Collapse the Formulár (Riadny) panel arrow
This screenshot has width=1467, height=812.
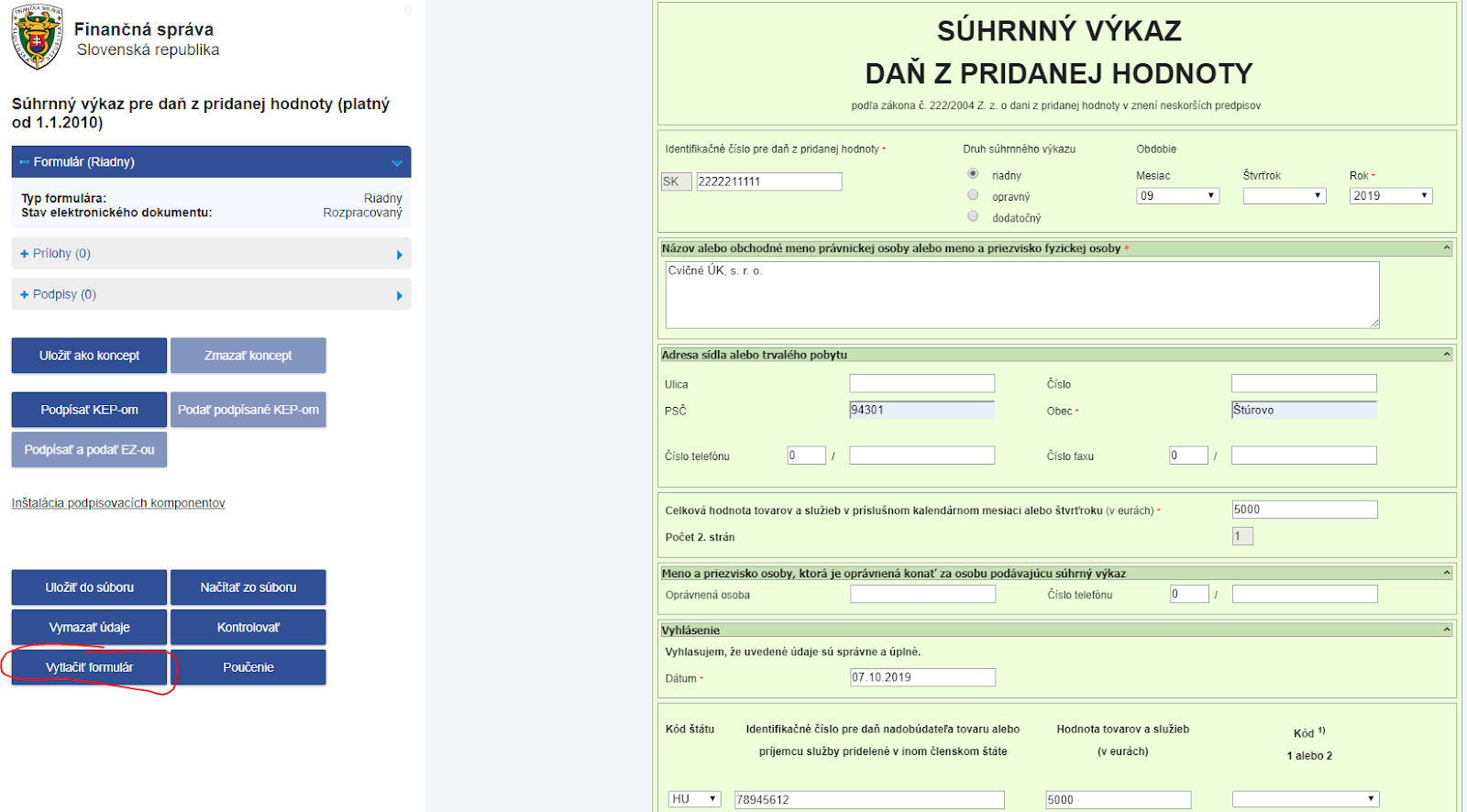pos(397,163)
